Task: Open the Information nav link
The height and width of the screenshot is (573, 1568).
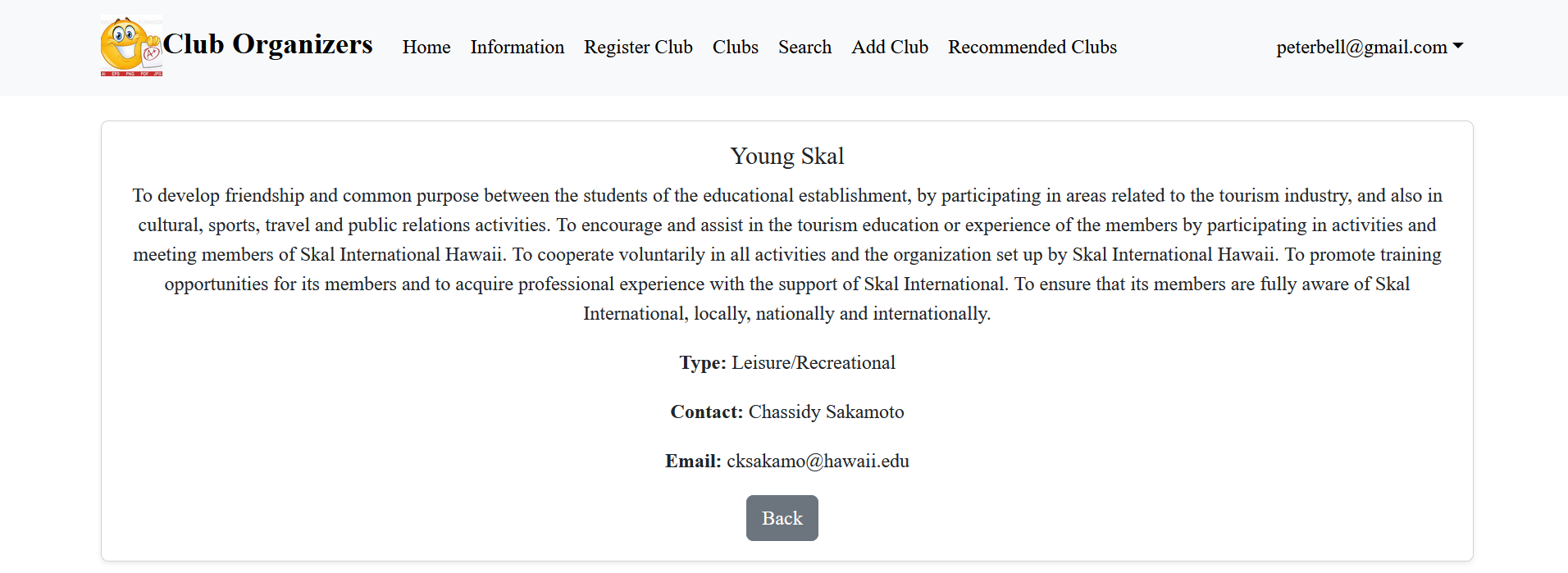Action: (517, 48)
